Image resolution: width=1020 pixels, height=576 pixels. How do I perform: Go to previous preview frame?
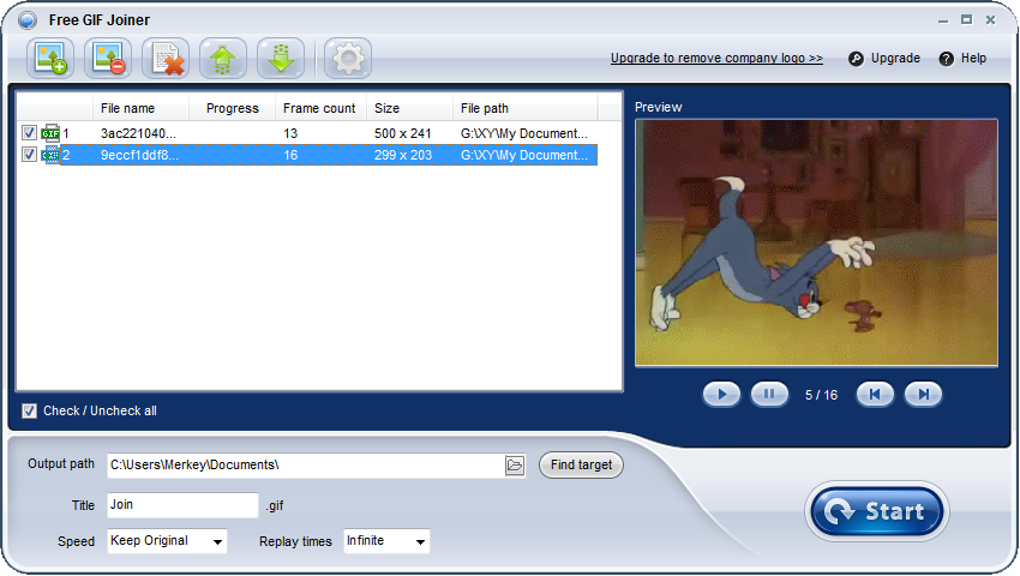875,394
